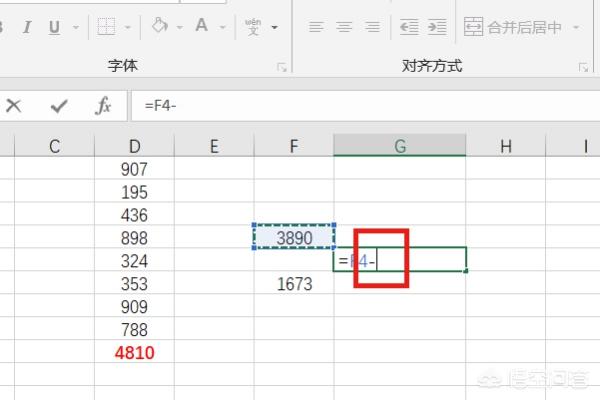The width and height of the screenshot is (600, 400).
Task: Increase indent
Action: click(x=437, y=27)
